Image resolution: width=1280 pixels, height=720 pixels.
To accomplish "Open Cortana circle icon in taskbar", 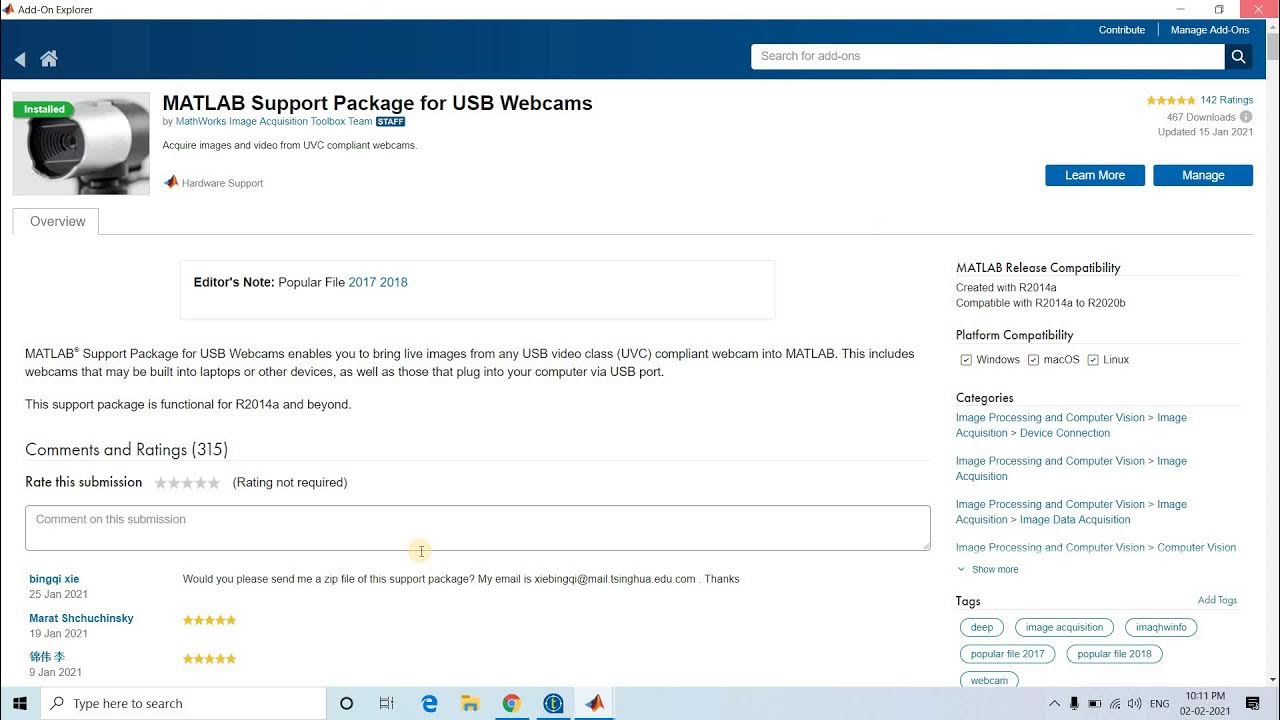I will coord(346,704).
